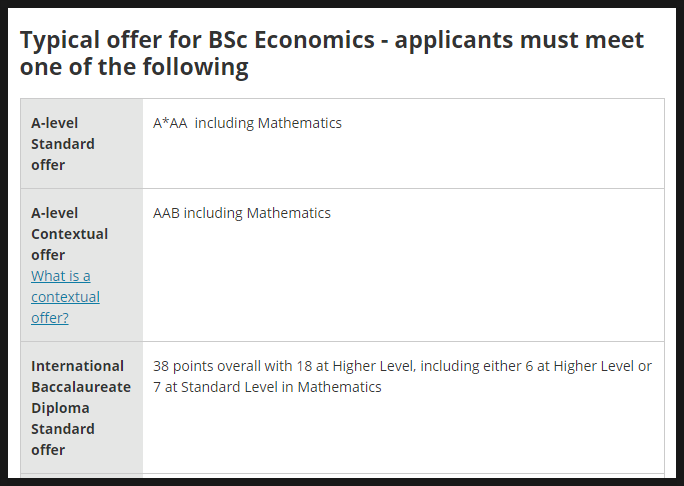Click the bold word "Baccalaureate" in the row label
This screenshot has height=486, width=684.
coord(80,387)
